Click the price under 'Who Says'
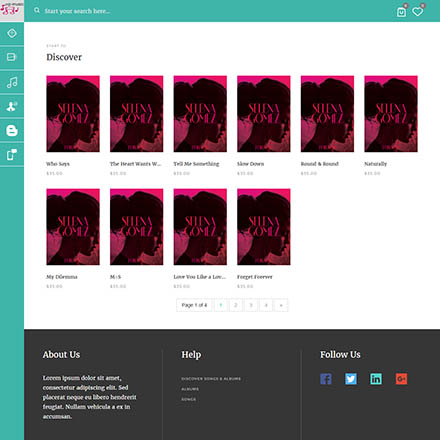440x440 pixels. point(54,173)
